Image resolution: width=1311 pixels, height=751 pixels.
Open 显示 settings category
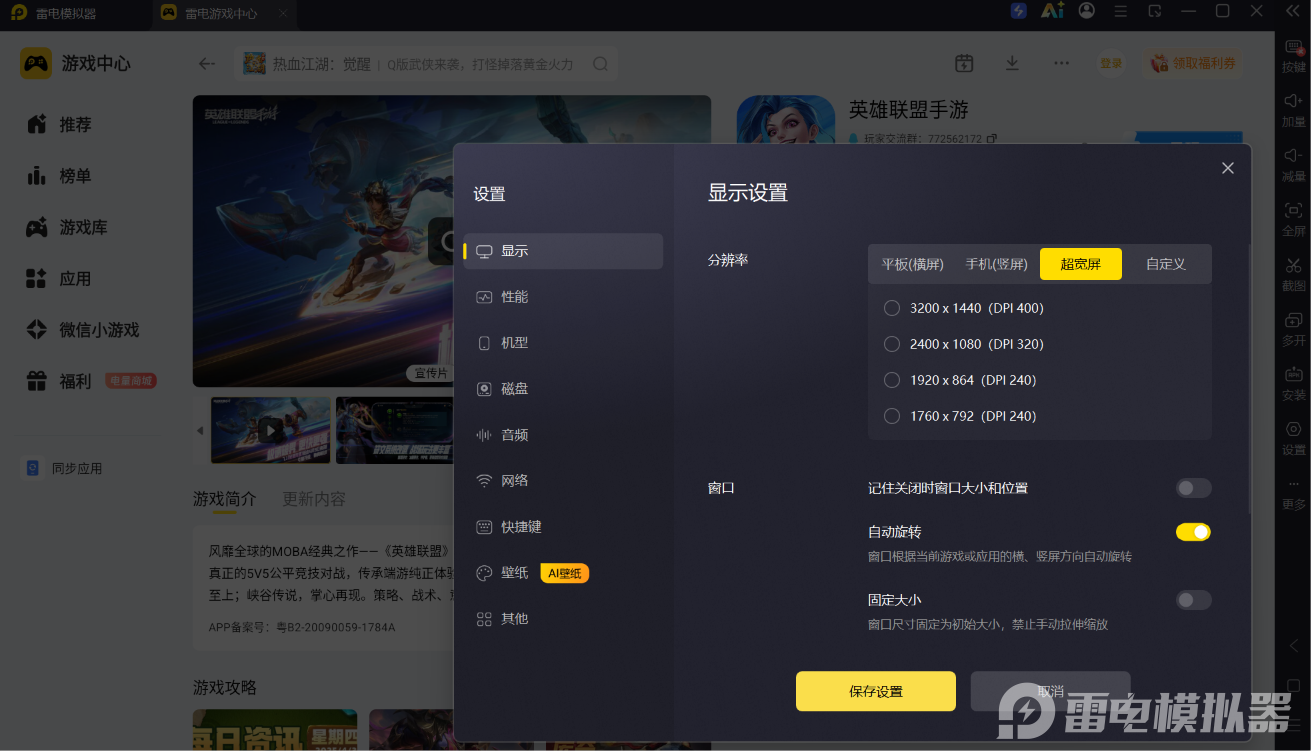pos(563,251)
